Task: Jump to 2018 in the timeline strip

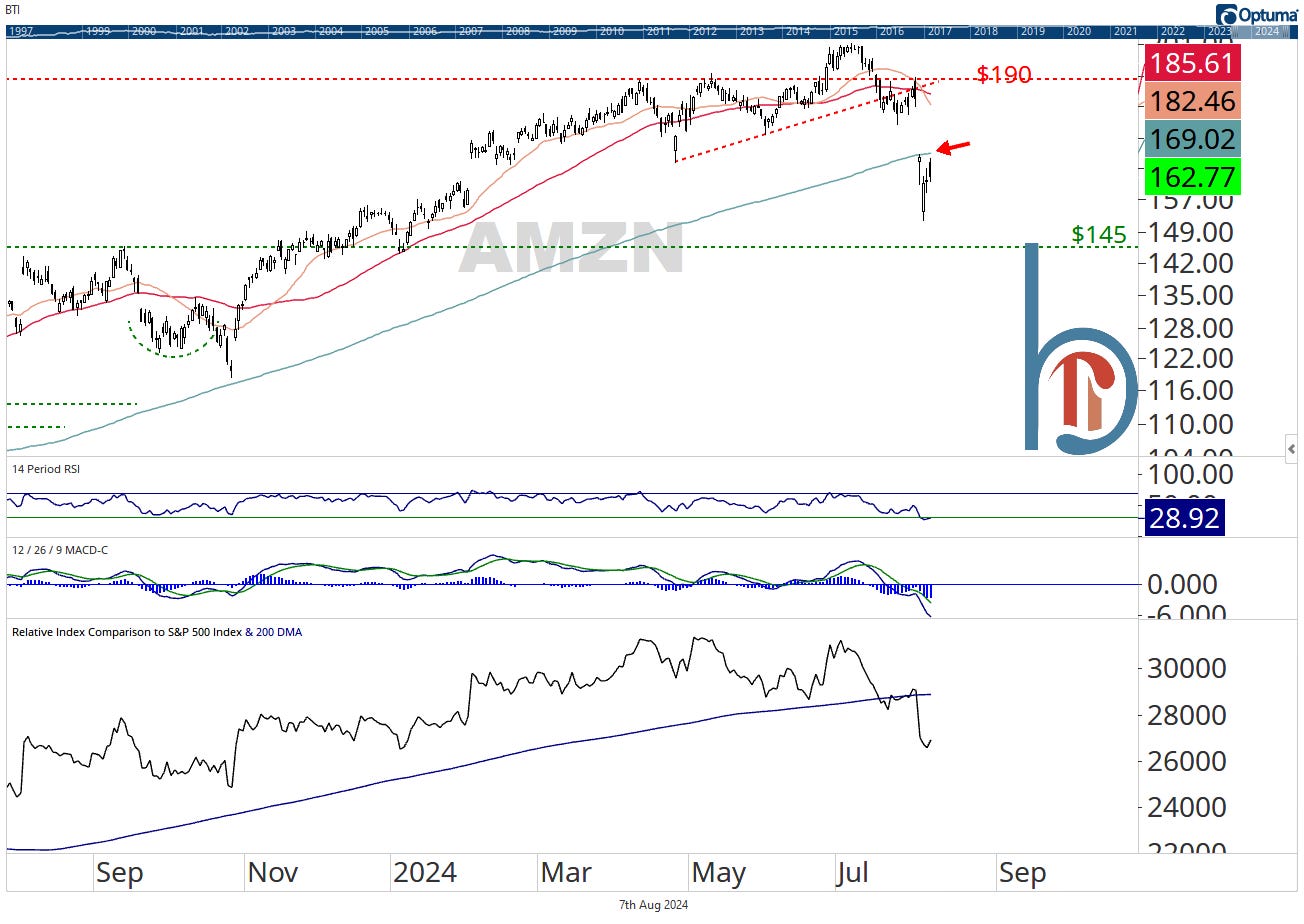Action: 985,31
